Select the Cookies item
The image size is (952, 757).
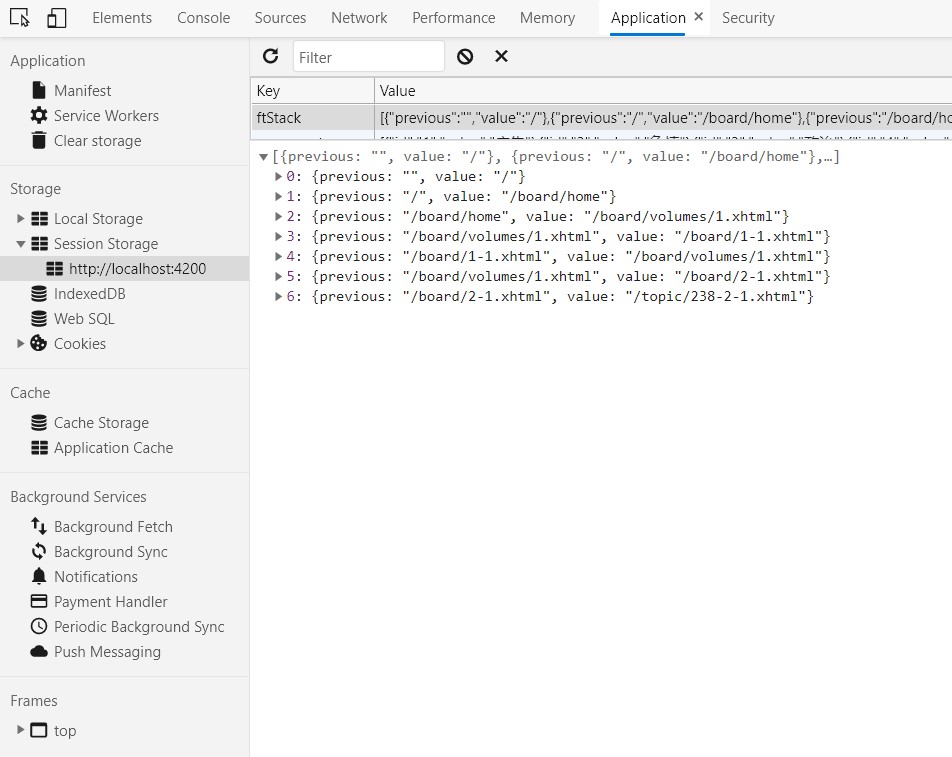pos(80,344)
